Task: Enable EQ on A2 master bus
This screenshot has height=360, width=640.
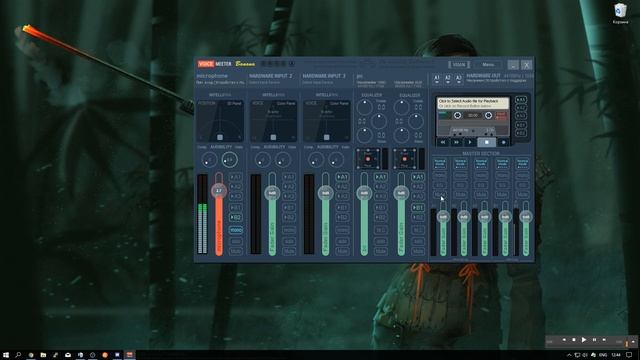Action: 460,184
